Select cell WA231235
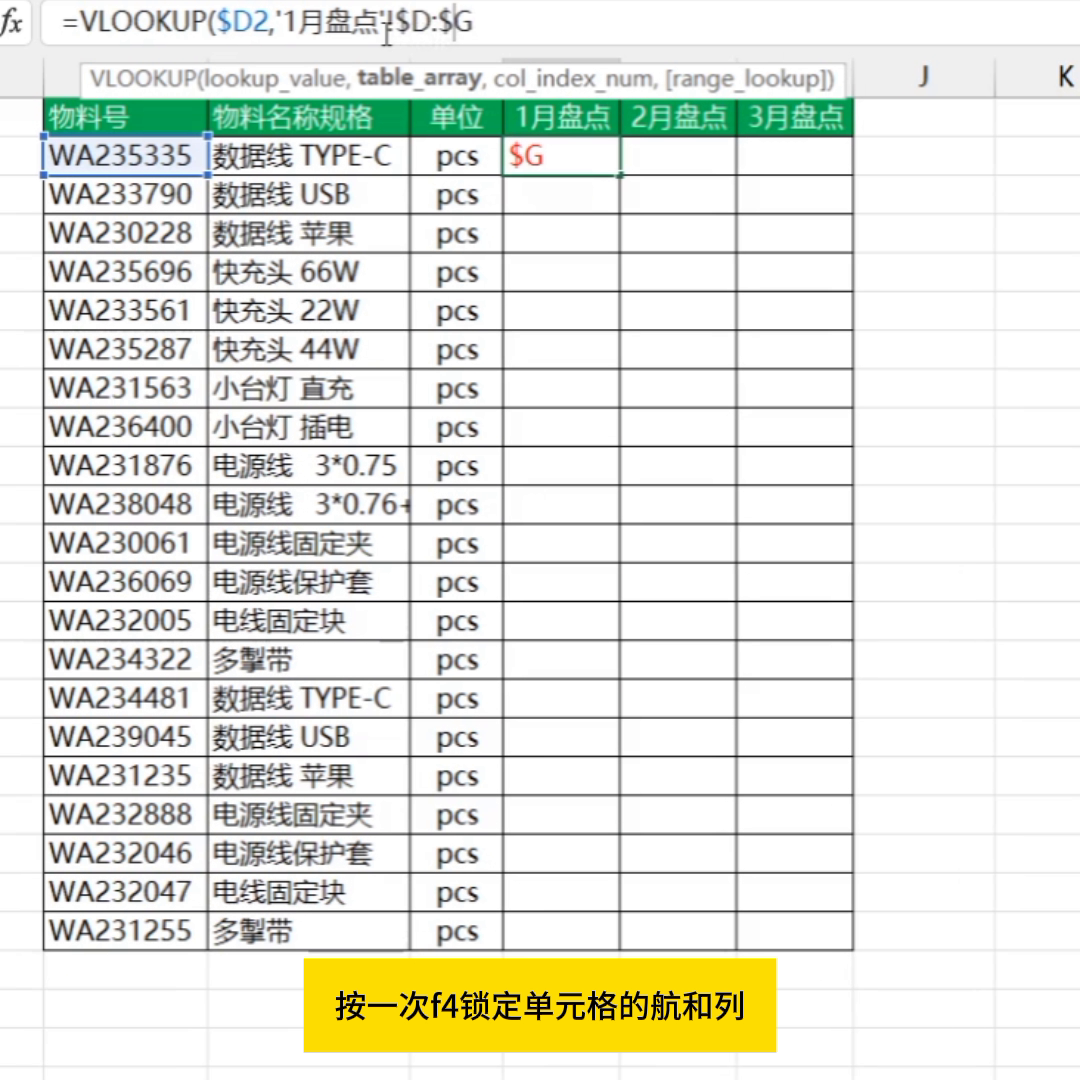This screenshot has width=1080, height=1080. (125, 776)
